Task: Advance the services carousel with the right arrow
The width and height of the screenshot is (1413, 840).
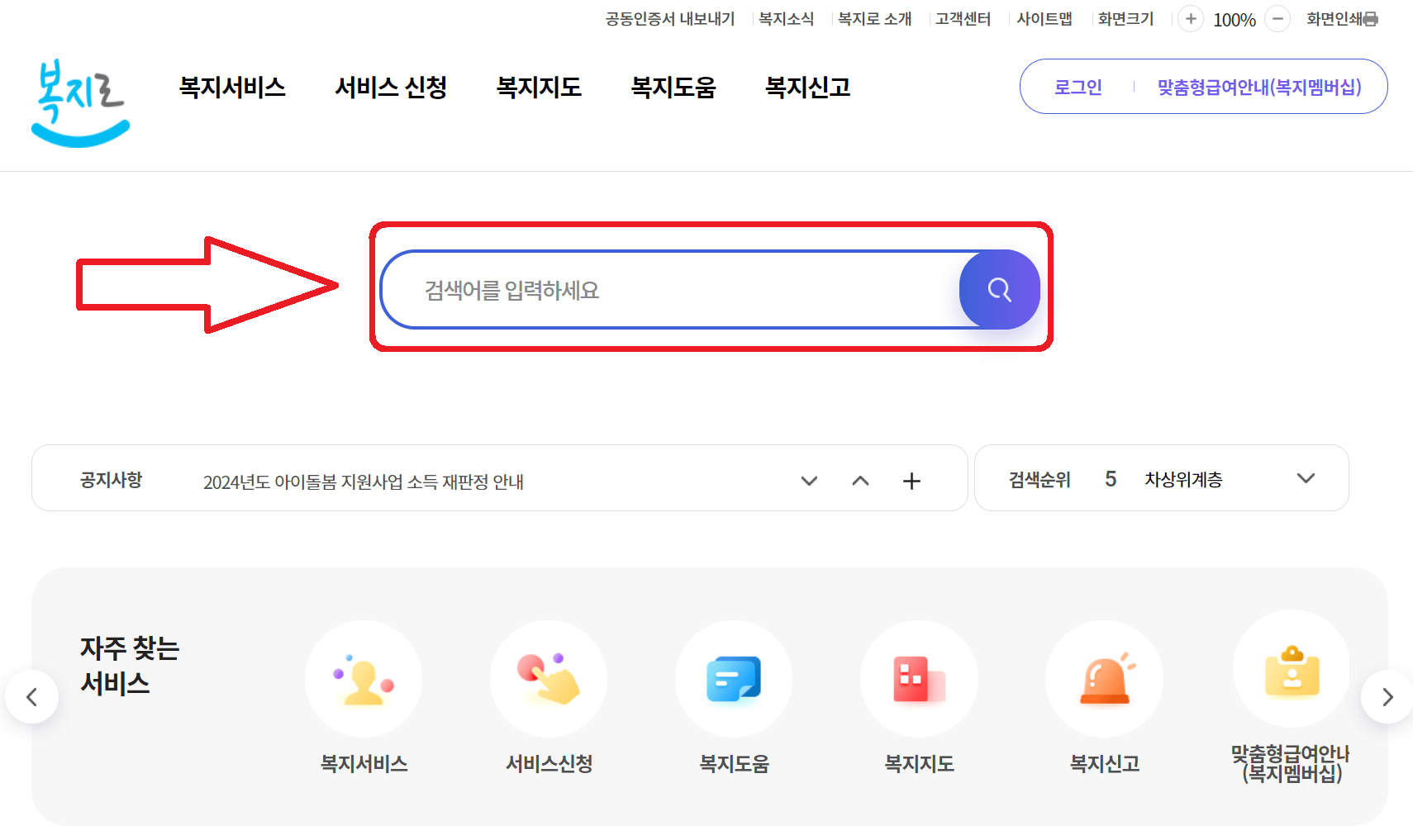Action: (x=1386, y=696)
